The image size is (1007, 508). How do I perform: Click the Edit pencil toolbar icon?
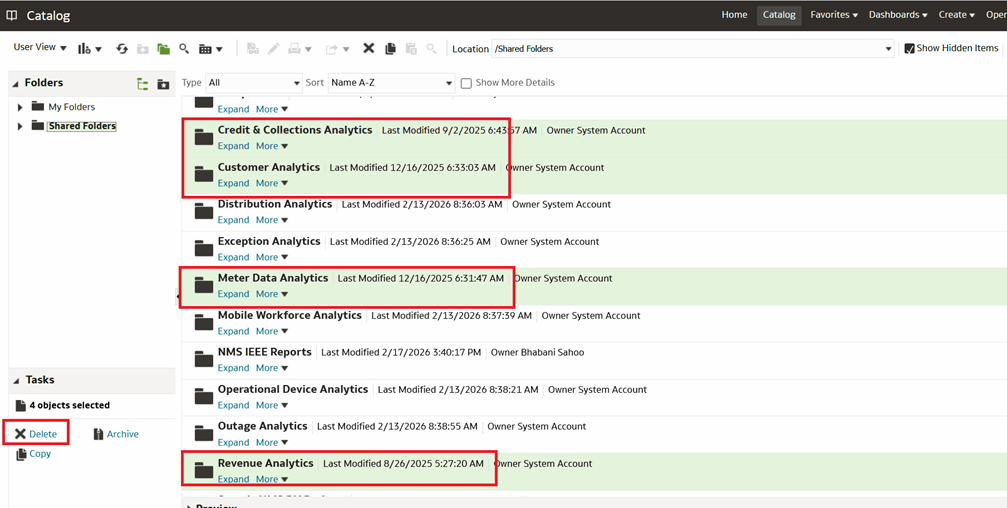[274, 49]
